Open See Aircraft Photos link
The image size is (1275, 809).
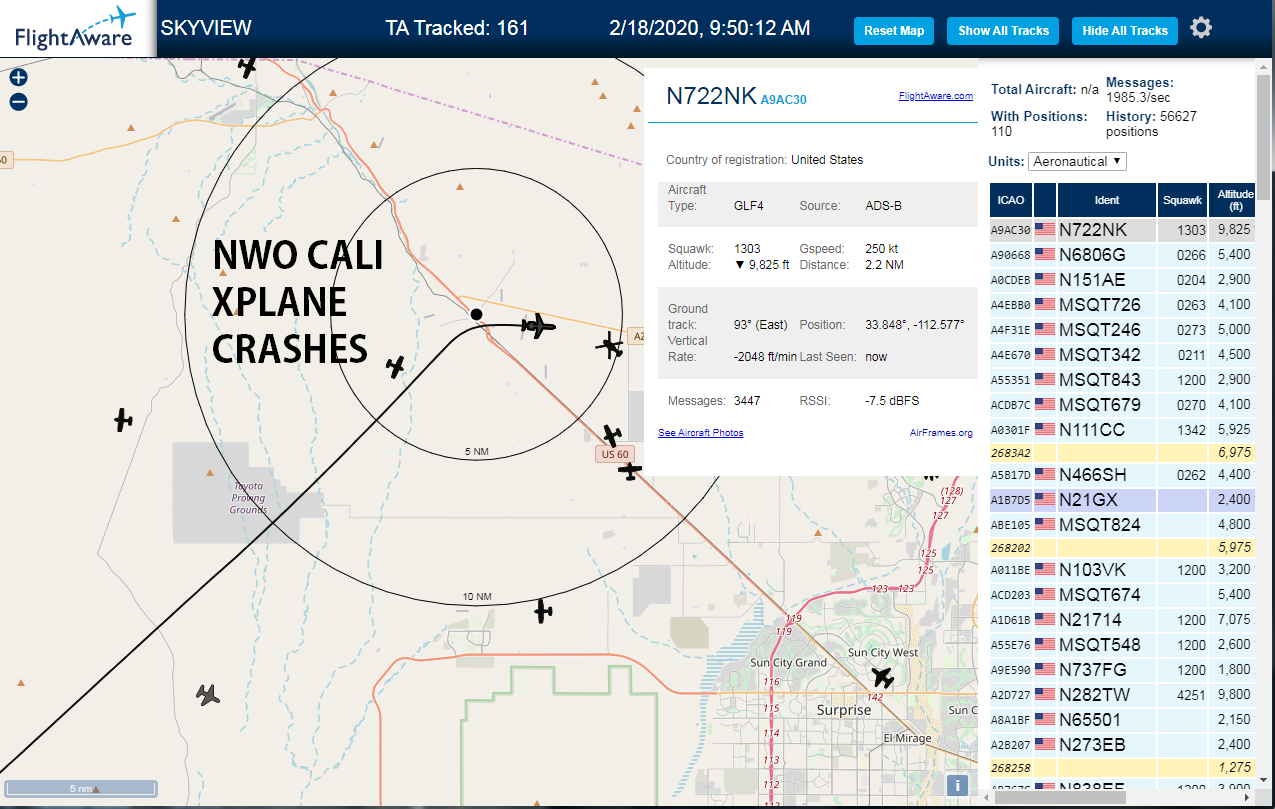coord(701,433)
